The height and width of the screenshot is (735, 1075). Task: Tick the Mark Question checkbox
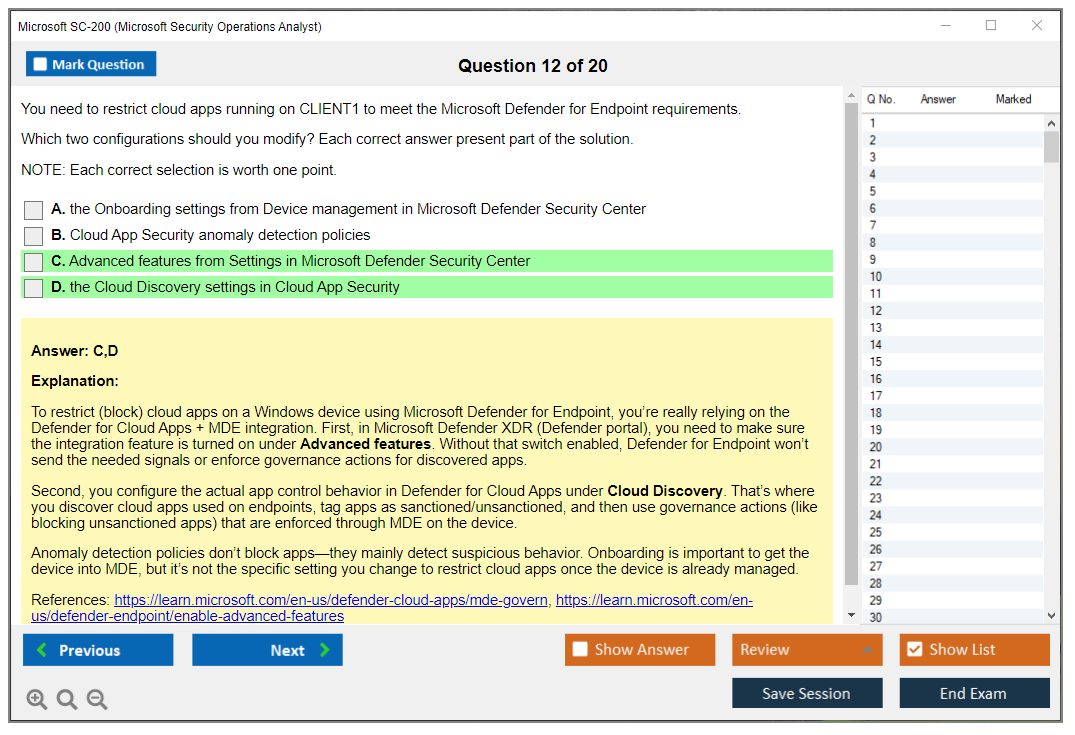41,64
